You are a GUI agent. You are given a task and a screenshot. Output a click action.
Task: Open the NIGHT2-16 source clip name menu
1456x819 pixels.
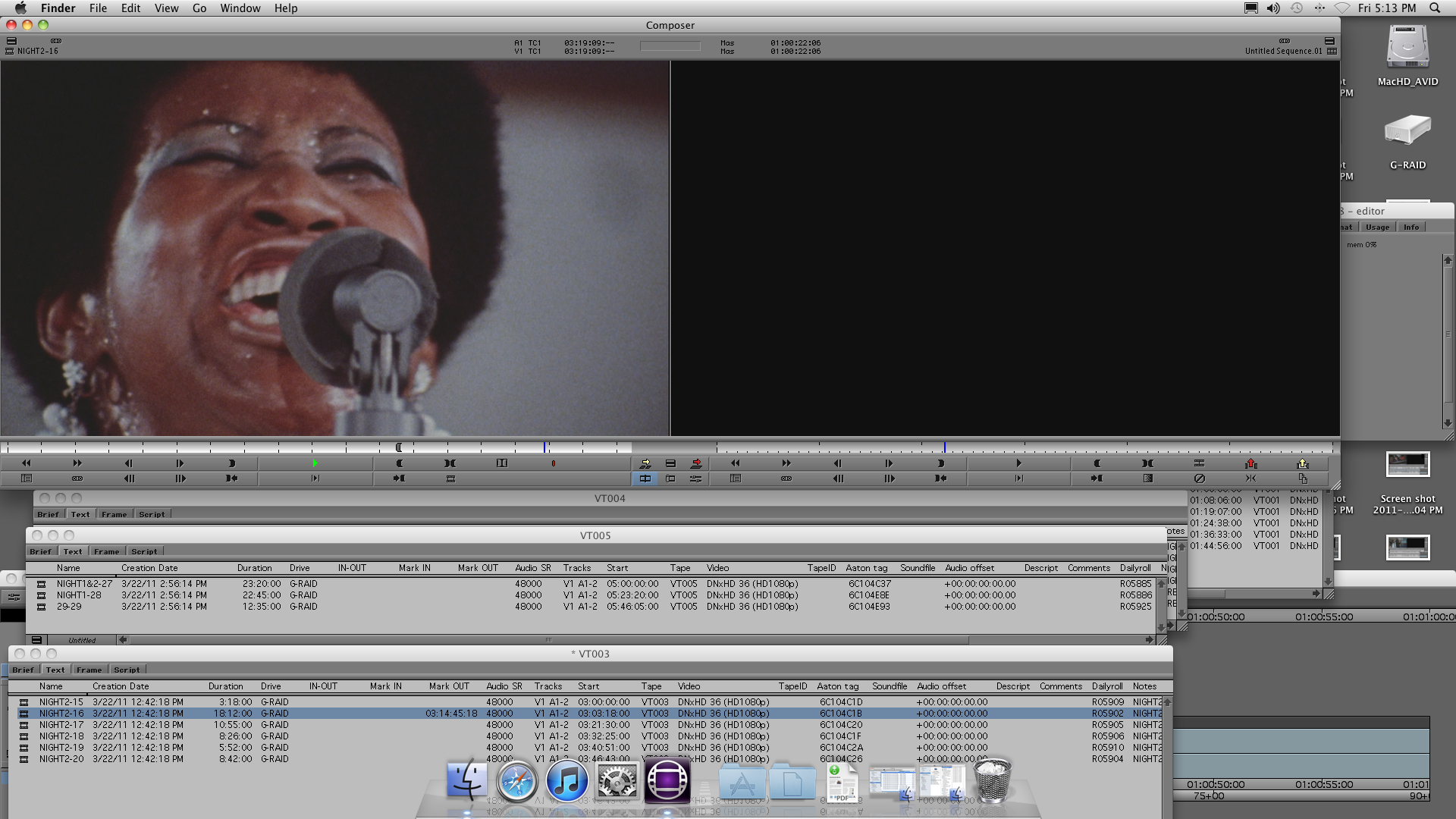pos(37,51)
